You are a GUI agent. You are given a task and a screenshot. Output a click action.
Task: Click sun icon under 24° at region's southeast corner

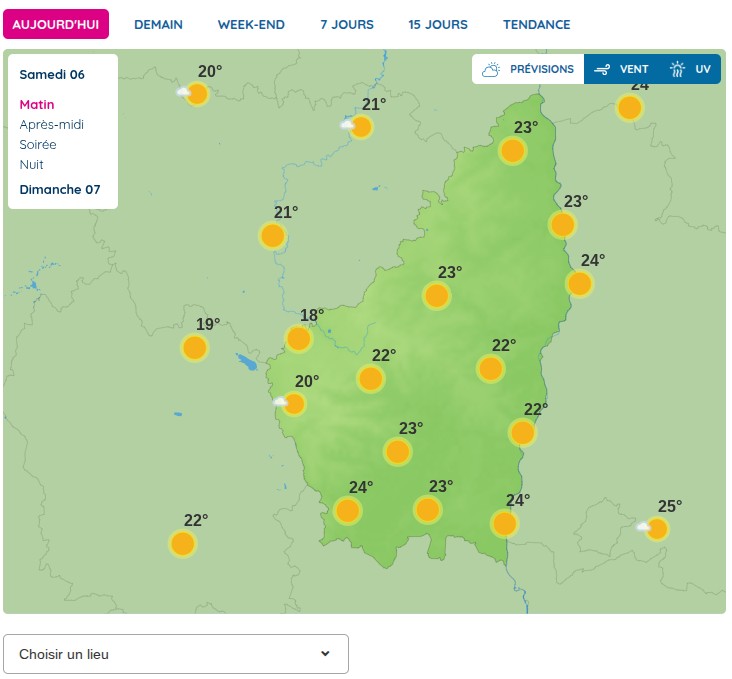tap(505, 523)
